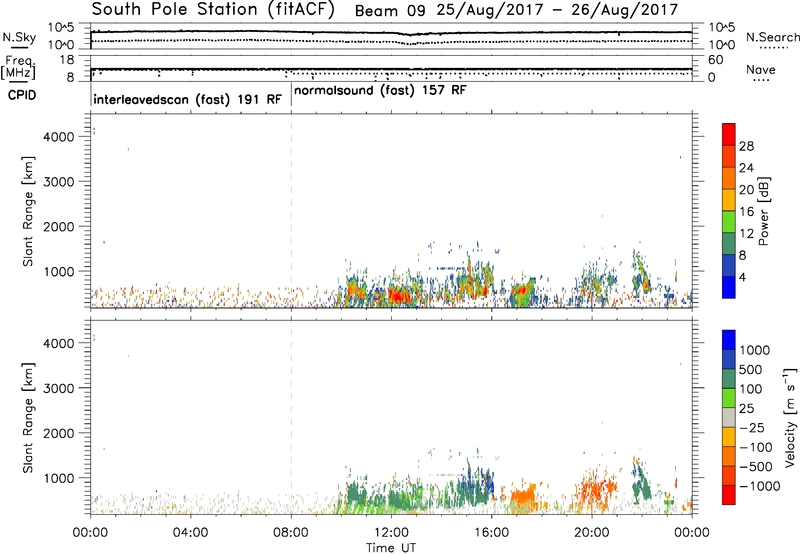Click the N.Search legend label
800x554 pixels.
[x=772, y=37]
